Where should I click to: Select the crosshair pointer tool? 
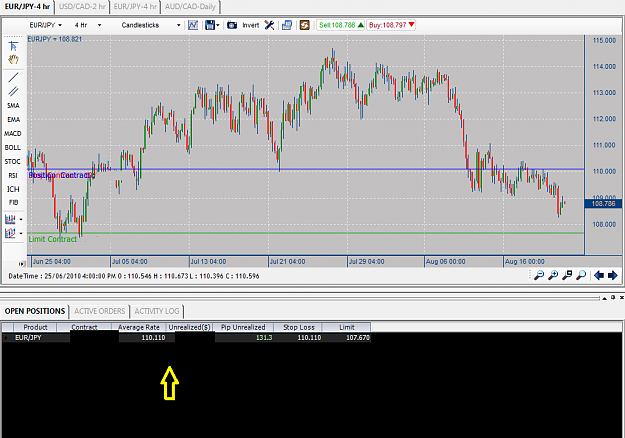[13, 46]
